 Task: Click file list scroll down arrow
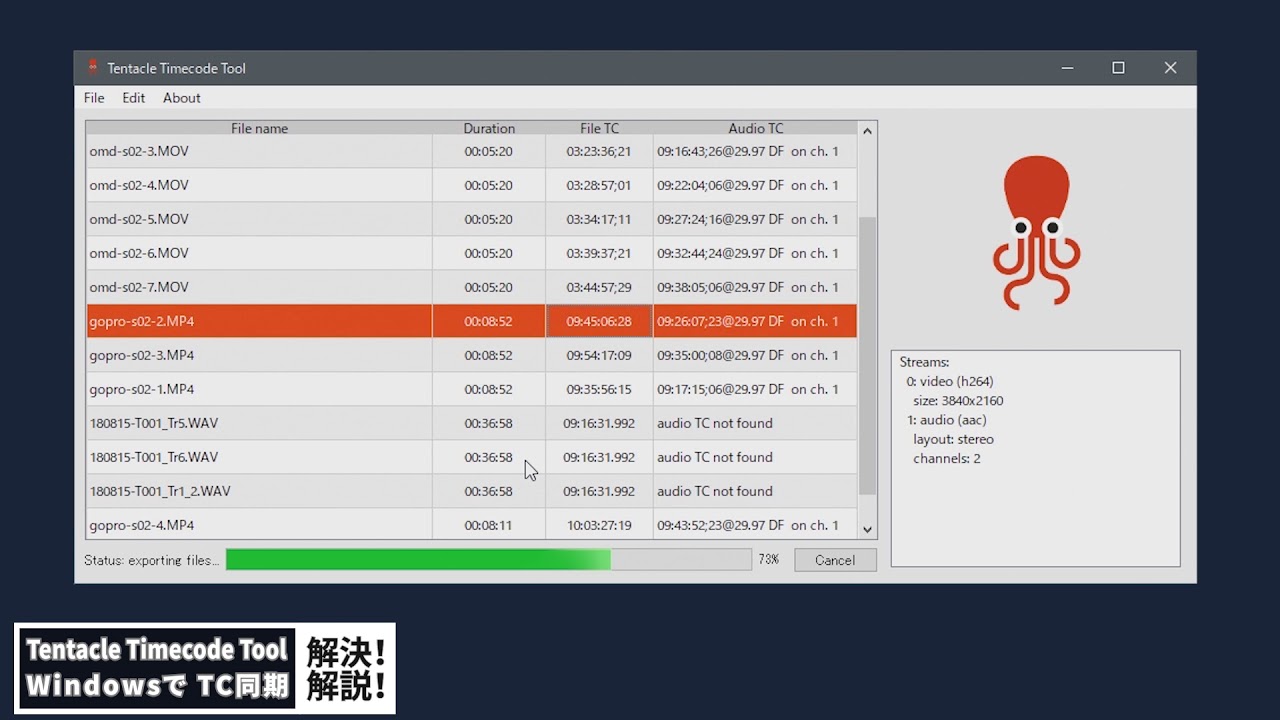pyautogui.click(x=867, y=530)
